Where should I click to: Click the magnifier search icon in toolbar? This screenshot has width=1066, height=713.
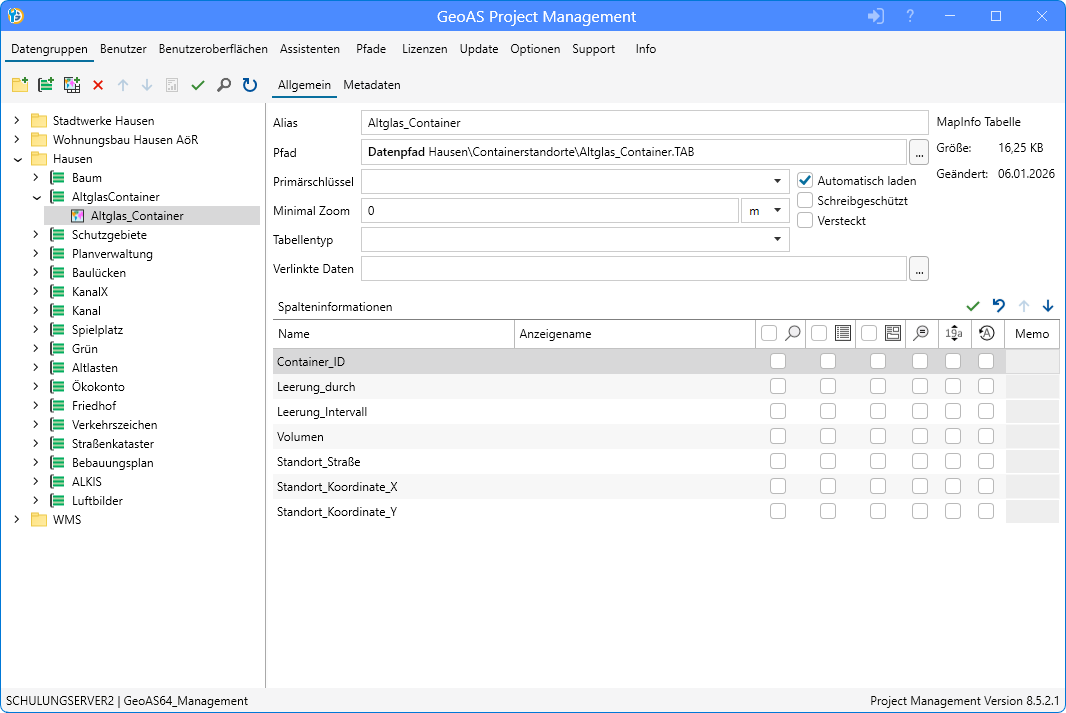coord(224,86)
